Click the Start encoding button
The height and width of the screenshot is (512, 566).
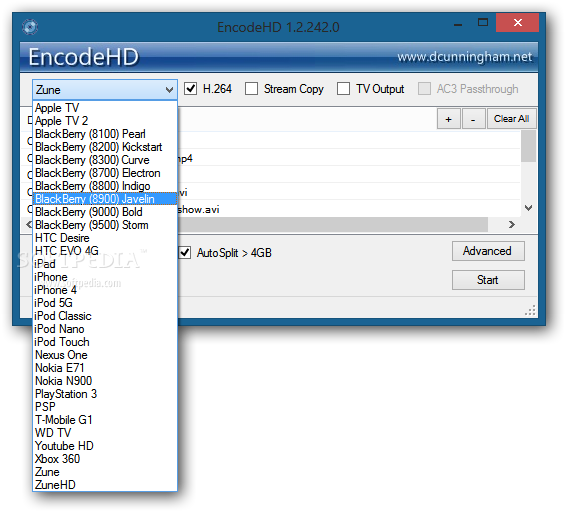tap(488, 280)
